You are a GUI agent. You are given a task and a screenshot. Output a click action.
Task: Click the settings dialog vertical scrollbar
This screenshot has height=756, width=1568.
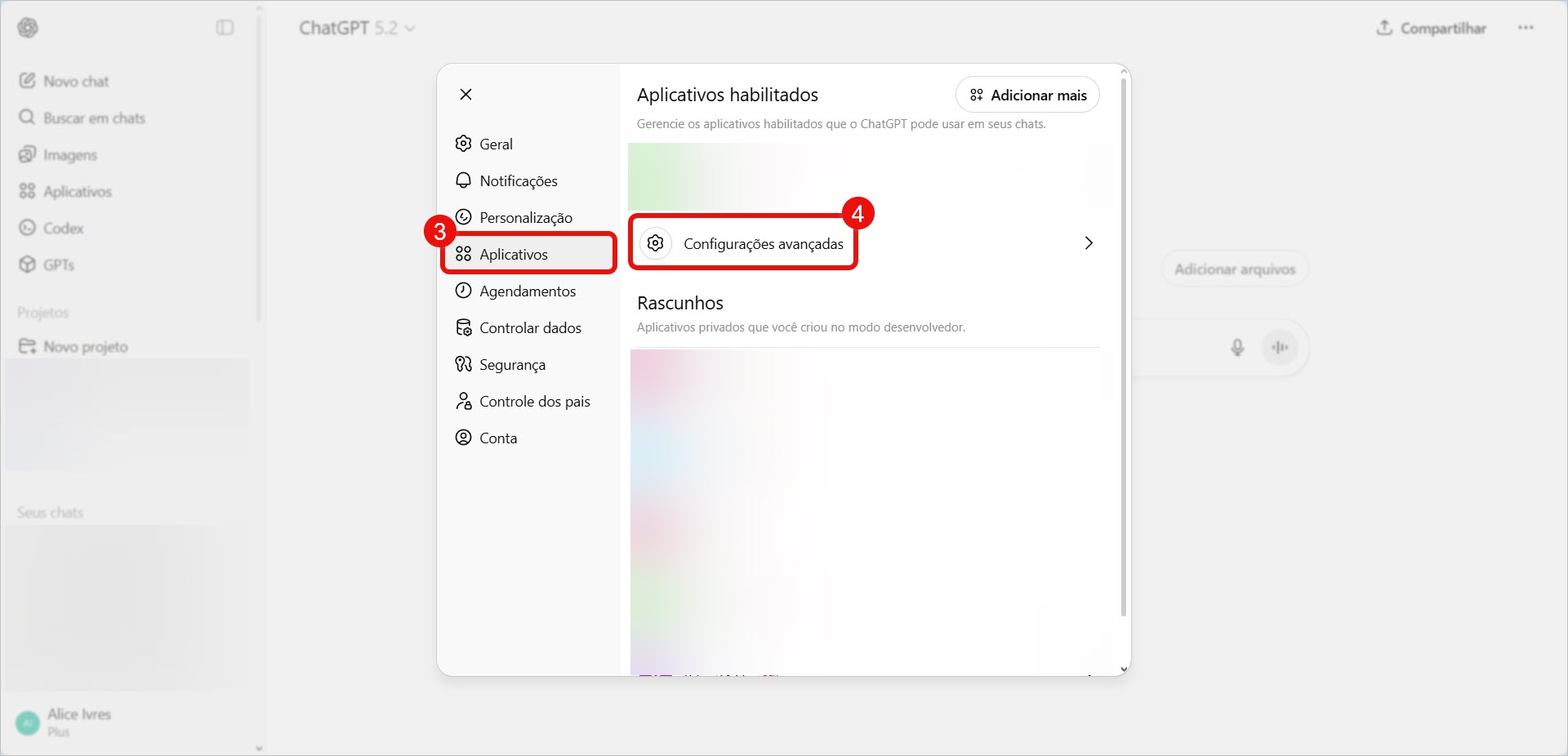click(1124, 343)
